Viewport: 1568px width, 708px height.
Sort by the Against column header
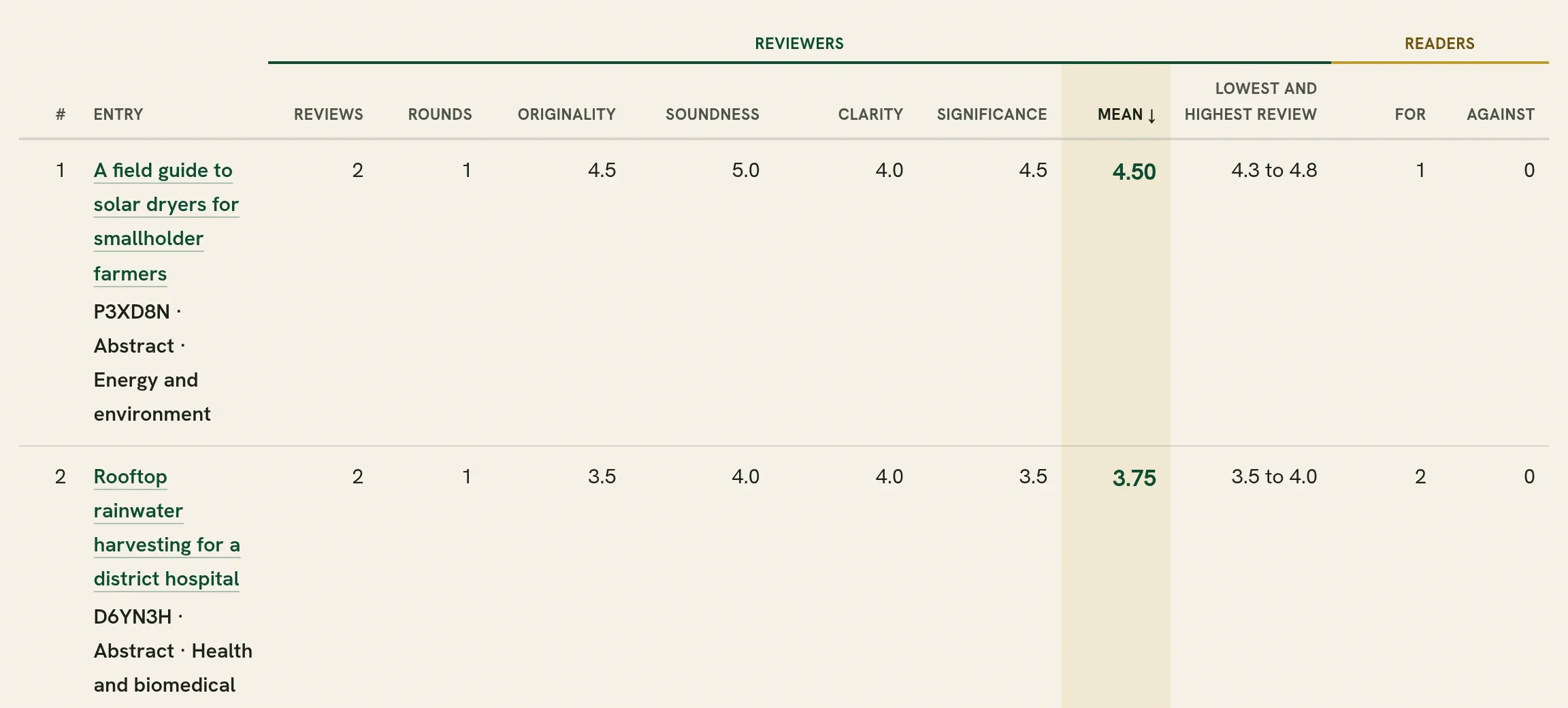tap(1501, 114)
